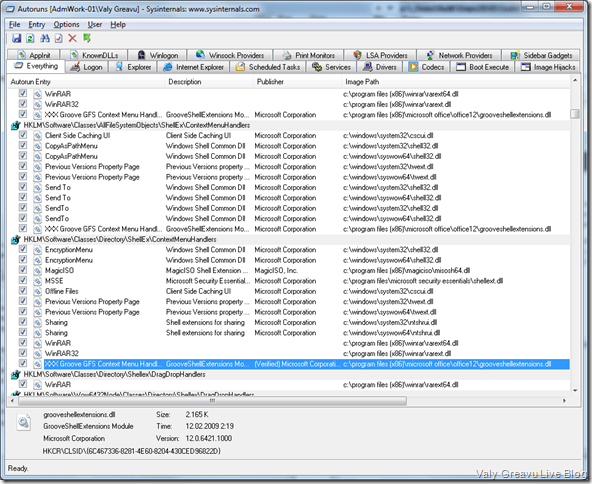Uncheck the MagicISO autorun entry
This screenshot has height=484, width=592.
pyautogui.click(x=23, y=270)
